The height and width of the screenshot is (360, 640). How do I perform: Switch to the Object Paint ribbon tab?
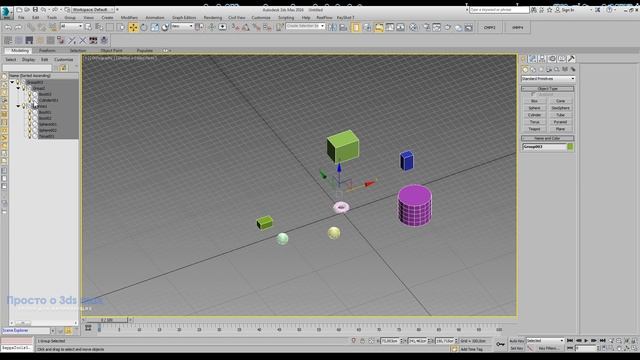[111, 51]
